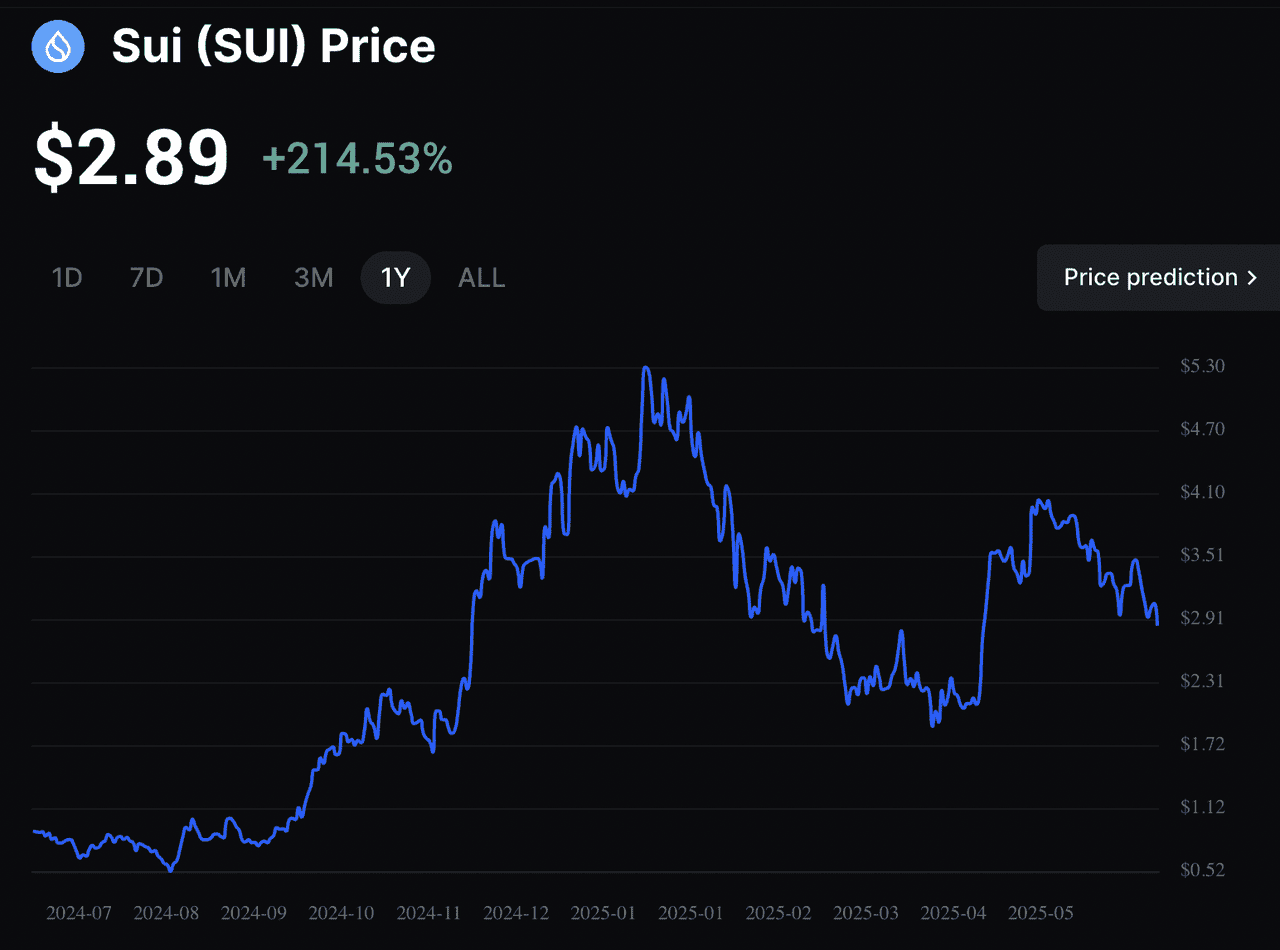The image size is (1280, 950).
Task: Click the $2.31 y-axis label
Action: (x=1202, y=681)
